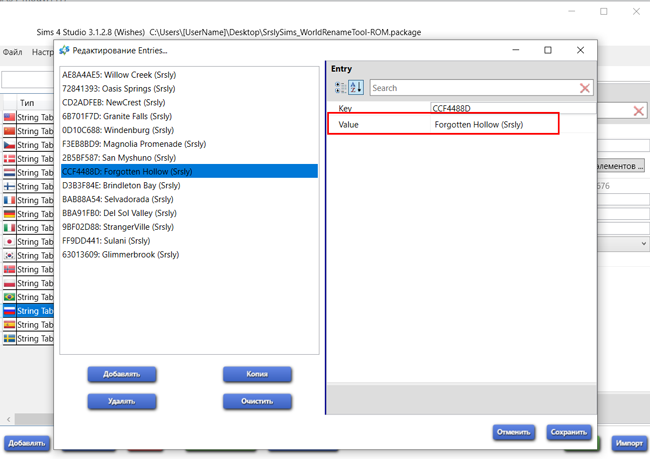The width and height of the screenshot is (650, 459).
Task: Clear the main window filter with red X
Action: click(x=638, y=111)
